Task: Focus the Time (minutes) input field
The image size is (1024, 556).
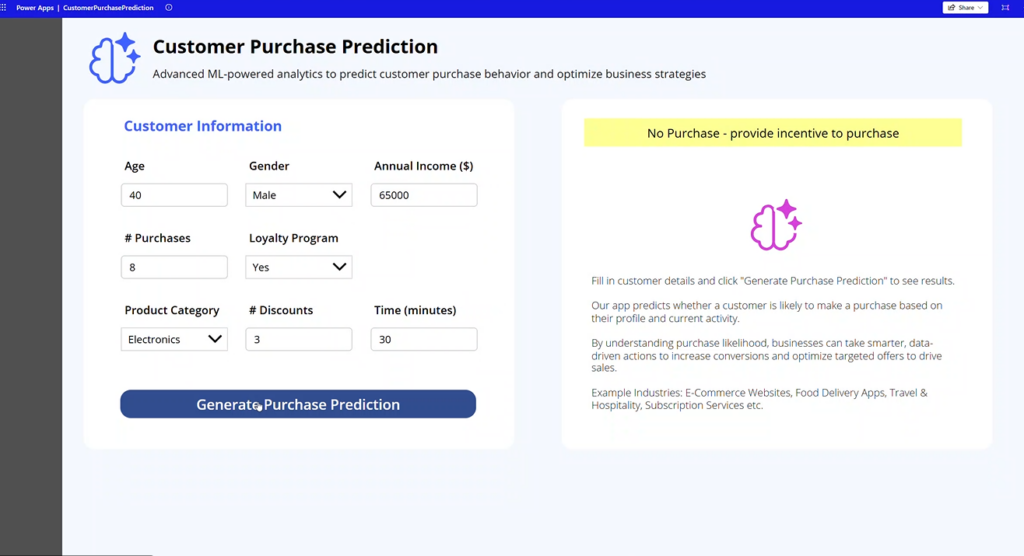Action: coord(423,339)
